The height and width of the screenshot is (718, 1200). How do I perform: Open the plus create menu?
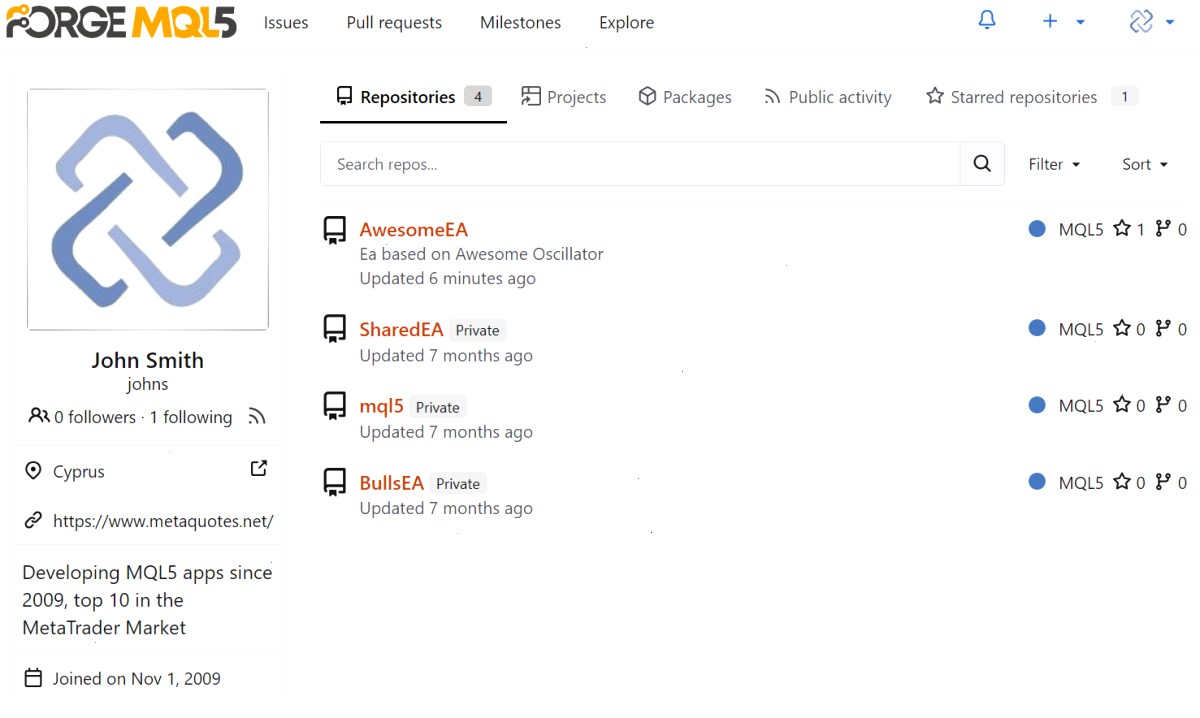(1063, 21)
